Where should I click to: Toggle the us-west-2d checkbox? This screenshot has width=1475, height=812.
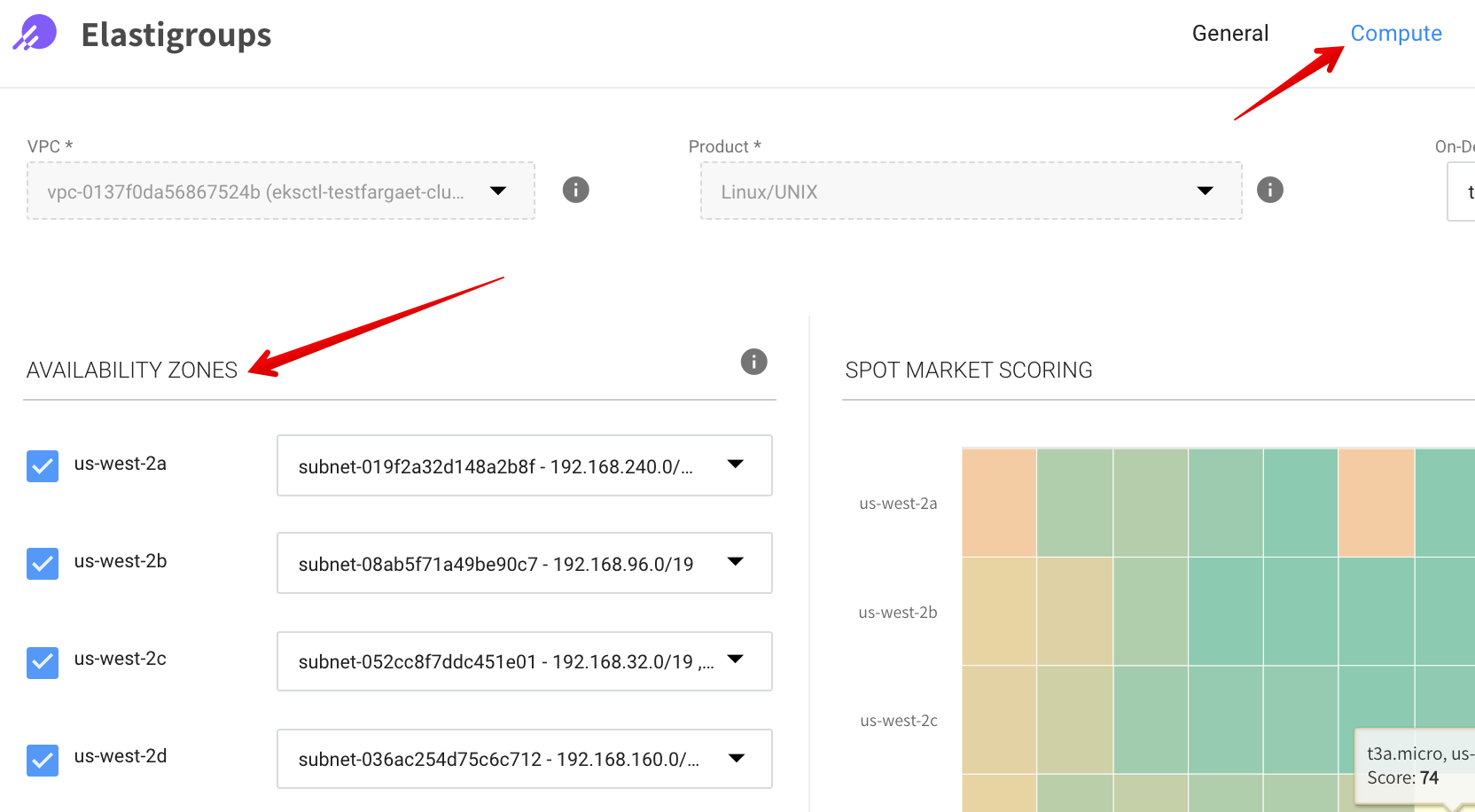pyautogui.click(x=43, y=761)
